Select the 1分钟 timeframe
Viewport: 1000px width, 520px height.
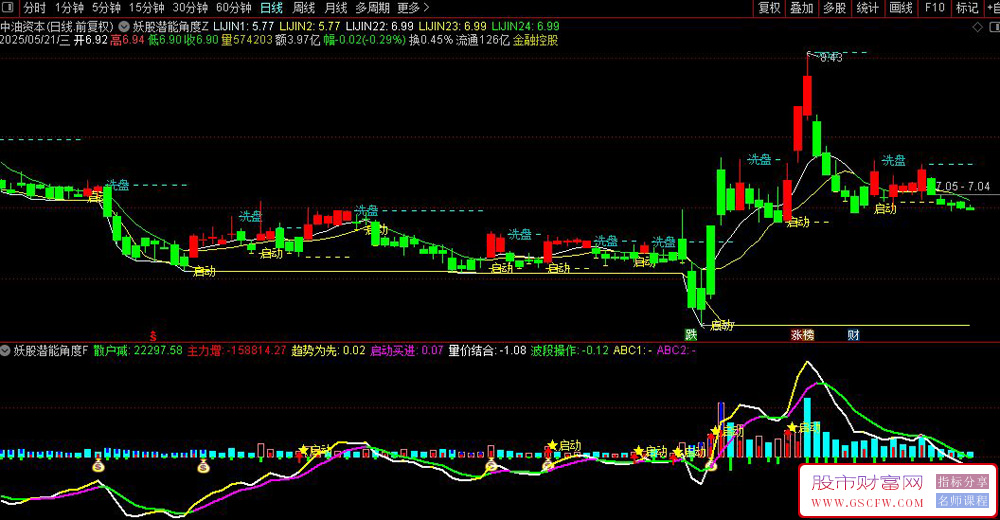point(69,8)
